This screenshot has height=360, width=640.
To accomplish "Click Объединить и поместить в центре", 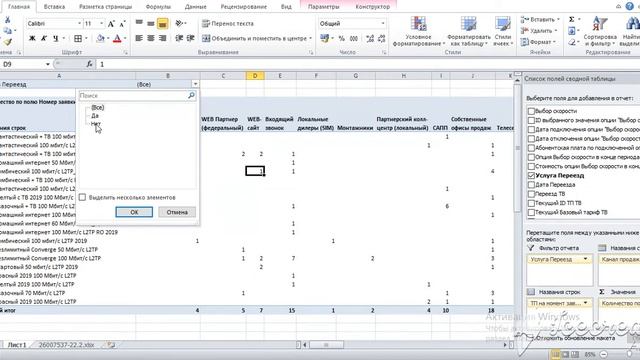I will click(257, 38).
